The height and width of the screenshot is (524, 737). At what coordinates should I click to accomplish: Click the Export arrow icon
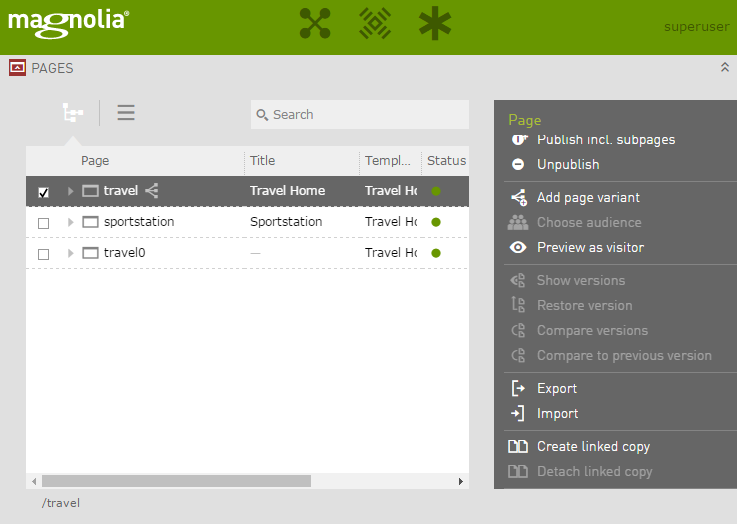[x=518, y=388]
